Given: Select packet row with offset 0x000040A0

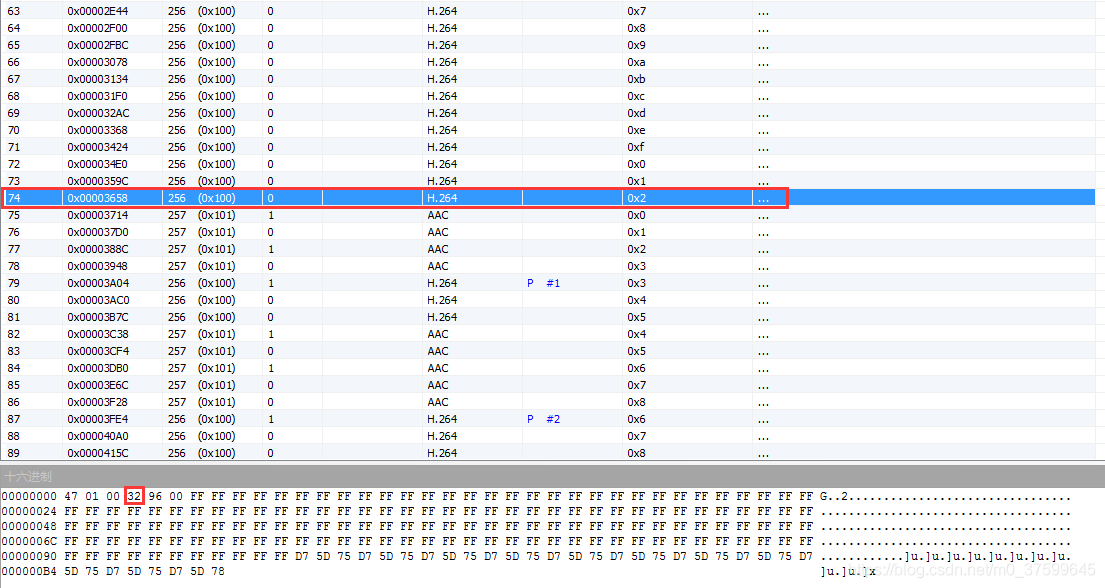Looking at the screenshot, I should (548, 436).
